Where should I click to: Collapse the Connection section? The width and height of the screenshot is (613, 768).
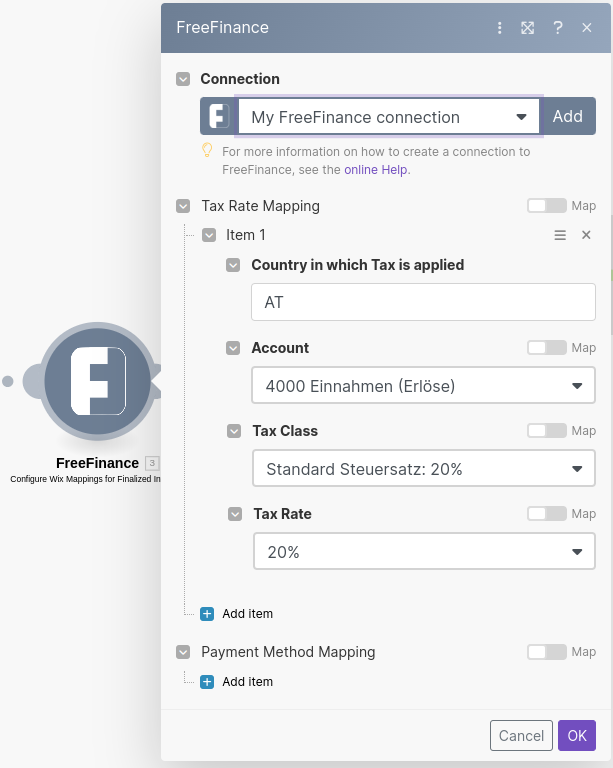coord(183,79)
